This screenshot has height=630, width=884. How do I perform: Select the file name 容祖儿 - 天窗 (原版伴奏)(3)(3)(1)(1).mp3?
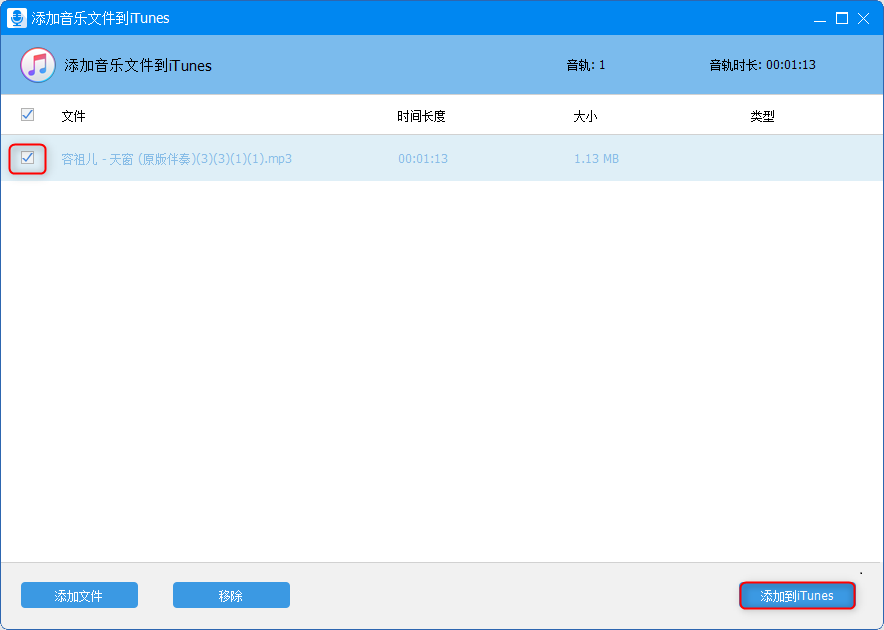coord(176,159)
